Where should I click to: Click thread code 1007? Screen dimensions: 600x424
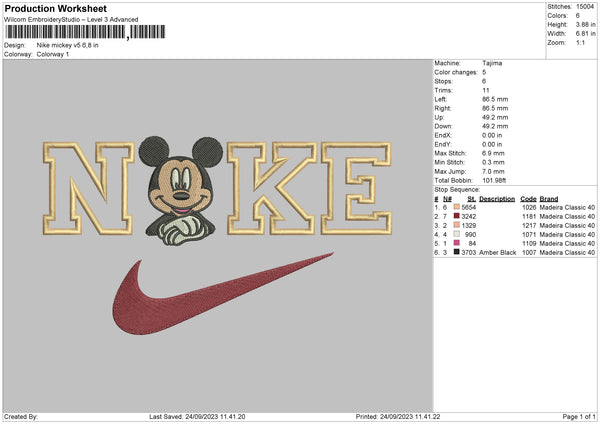(x=529, y=253)
